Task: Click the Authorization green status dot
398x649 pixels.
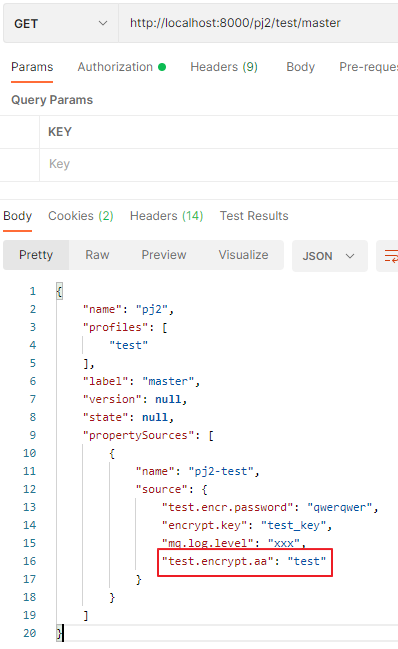Action: click(x=162, y=67)
